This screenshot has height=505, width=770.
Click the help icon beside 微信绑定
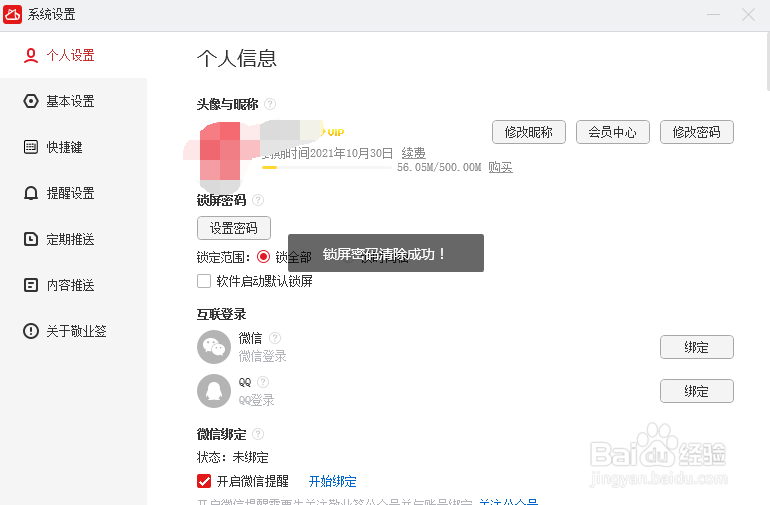click(x=258, y=434)
